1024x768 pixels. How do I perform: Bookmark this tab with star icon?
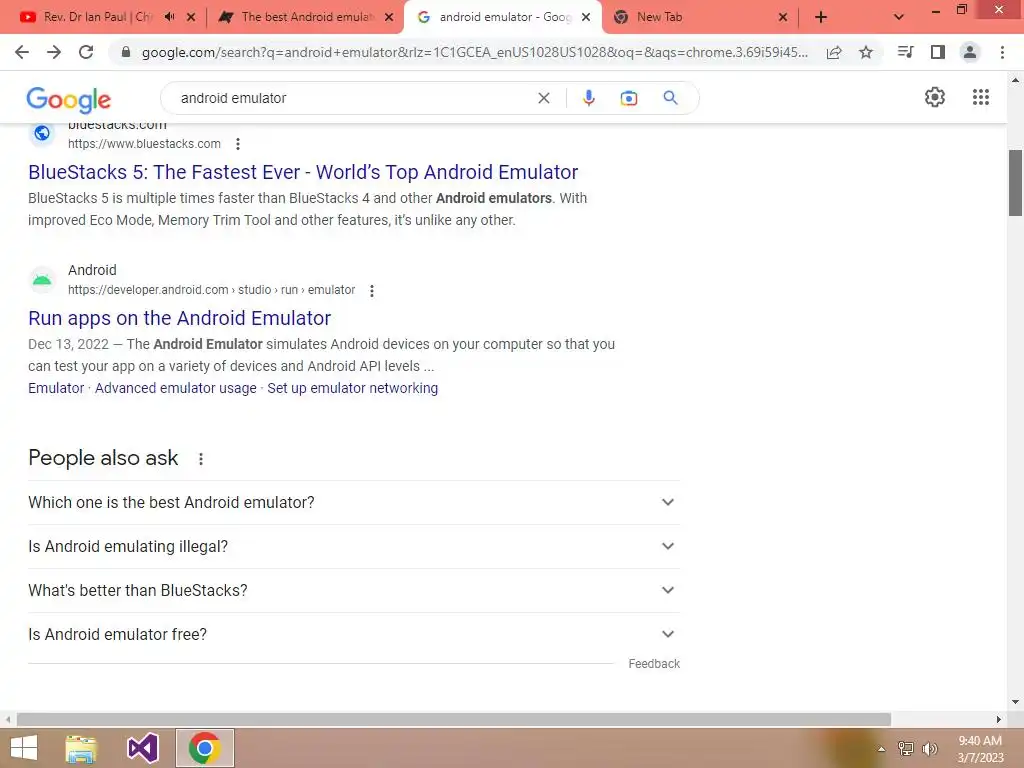coord(866,52)
